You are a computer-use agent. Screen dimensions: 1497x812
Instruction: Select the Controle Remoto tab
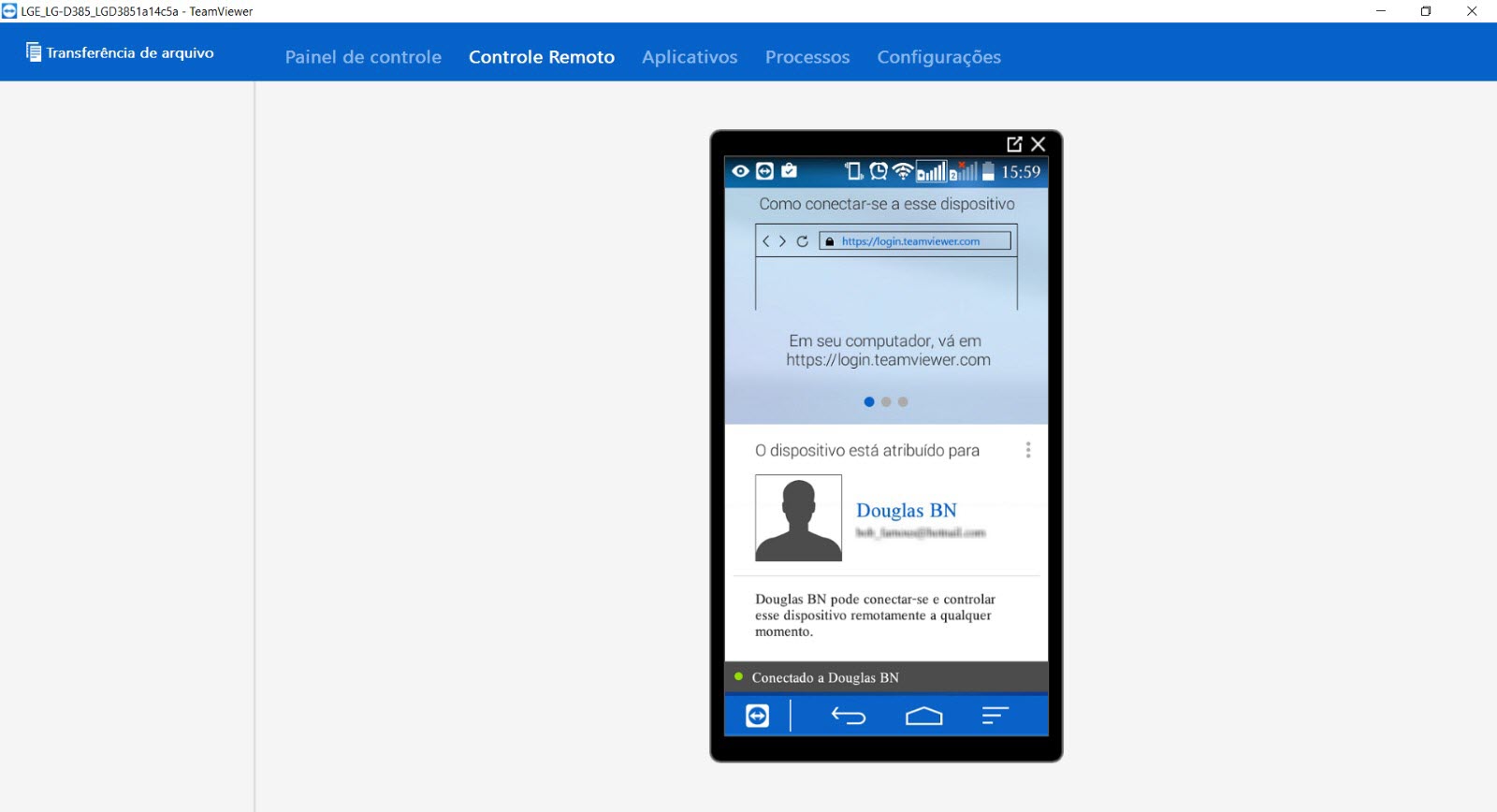[x=542, y=57]
